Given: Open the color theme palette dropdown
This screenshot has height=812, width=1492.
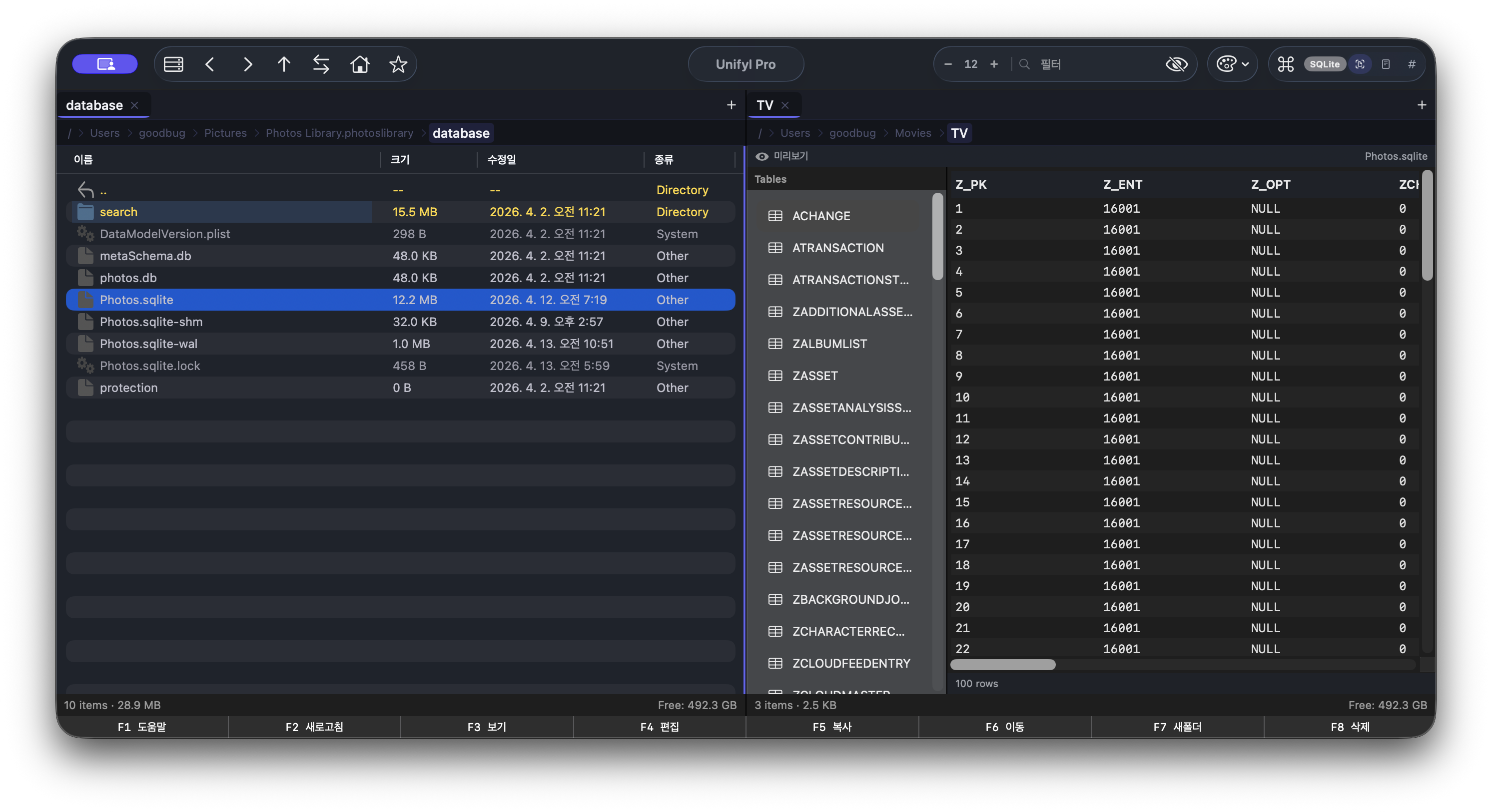Looking at the screenshot, I should coord(1232,64).
